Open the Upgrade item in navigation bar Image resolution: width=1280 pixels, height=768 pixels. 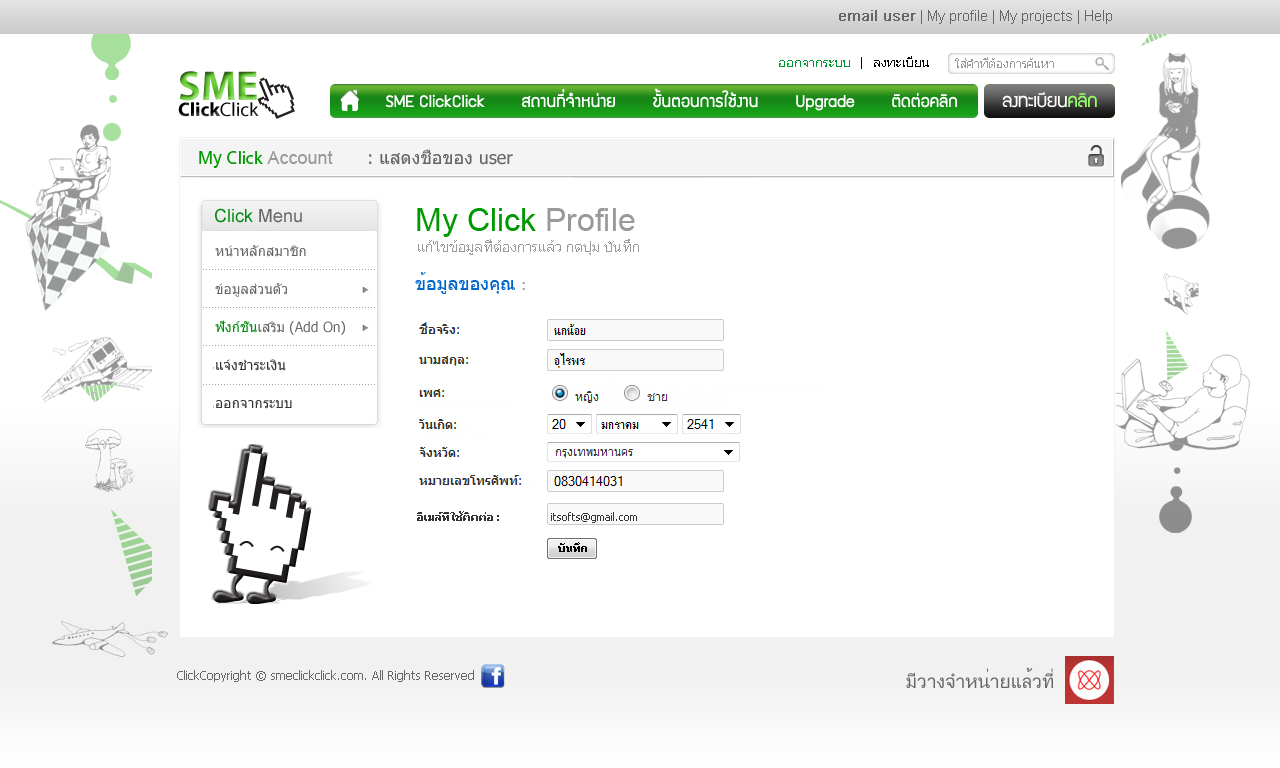pos(824,101)
